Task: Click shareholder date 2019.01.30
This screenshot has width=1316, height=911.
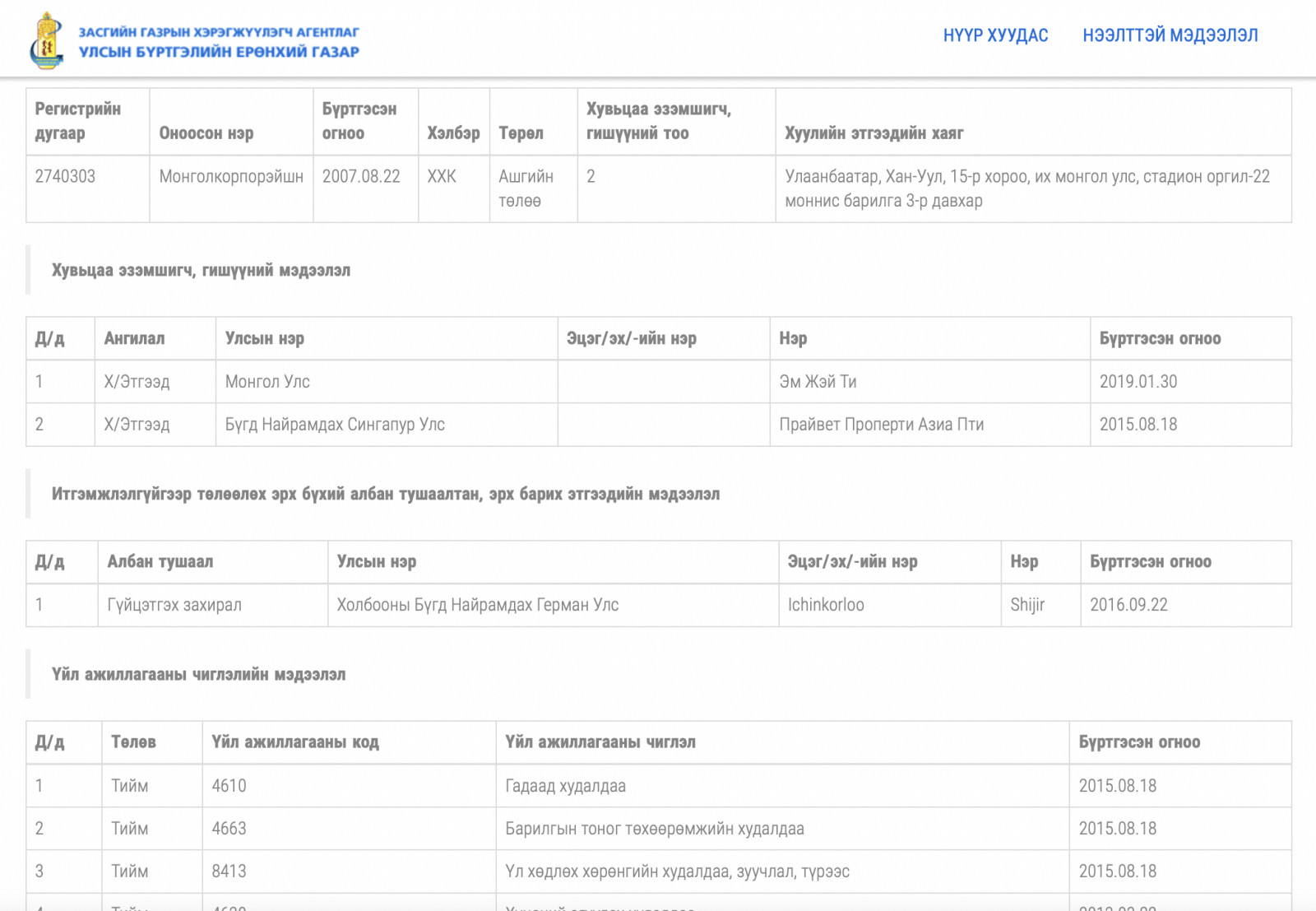Action: [1138, 382]
